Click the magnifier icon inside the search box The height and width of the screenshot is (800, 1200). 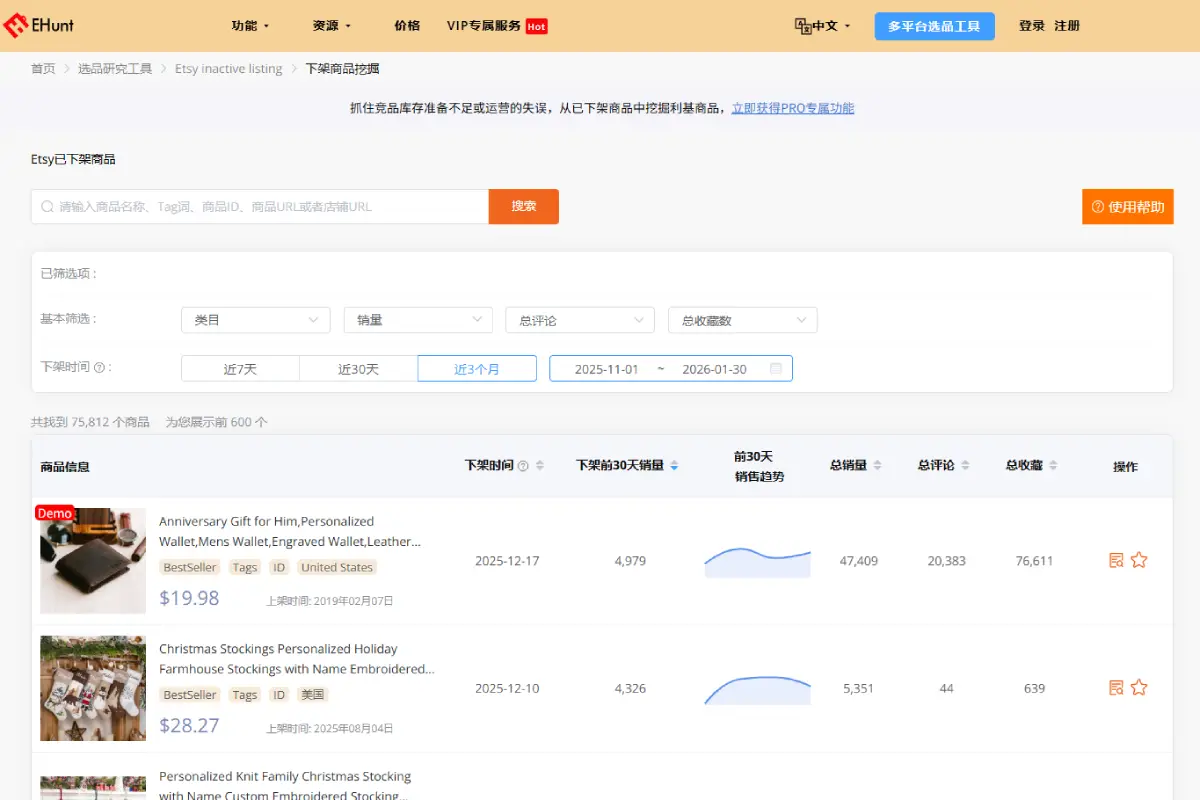point(47,206)
